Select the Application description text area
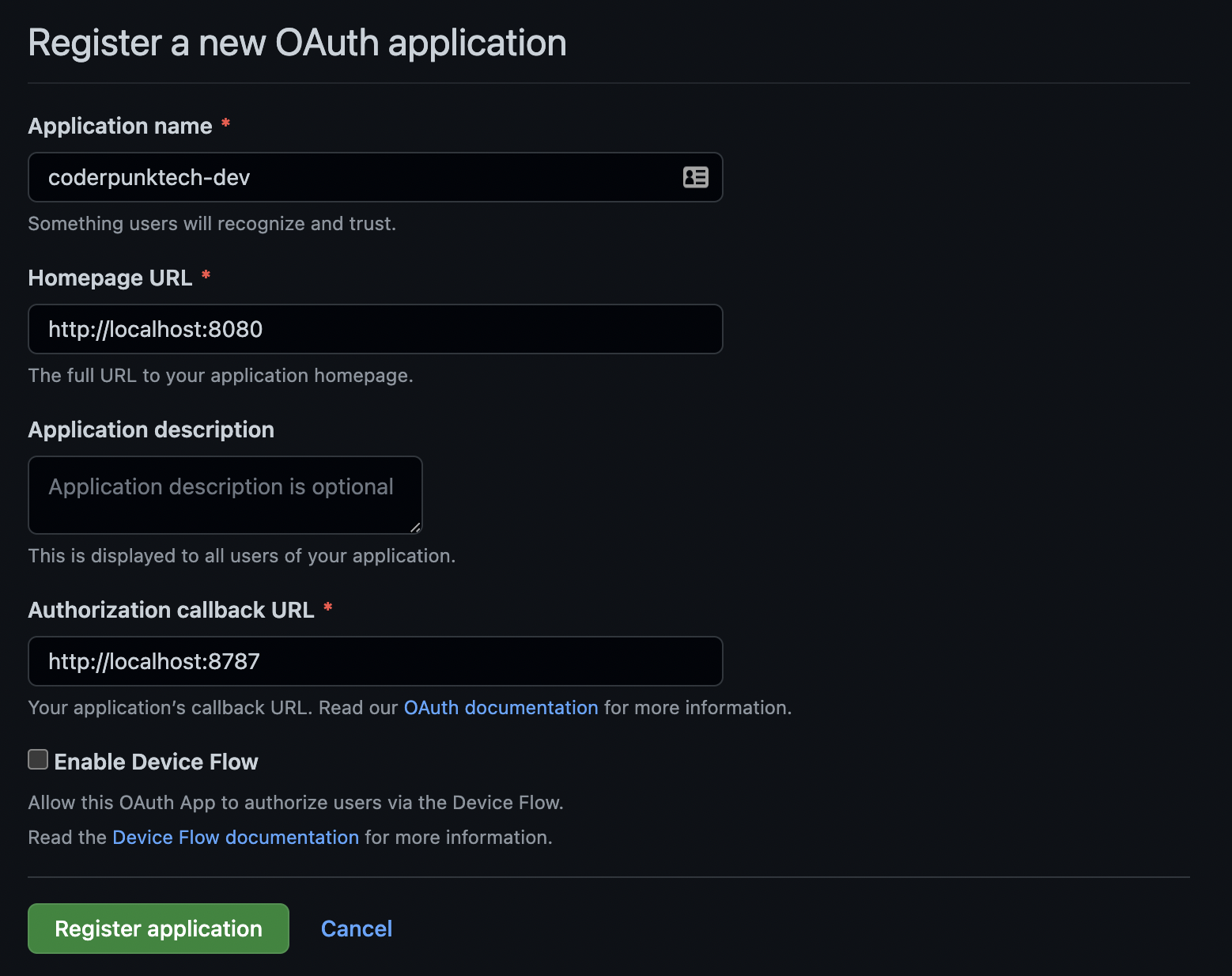This screenshot has height=976, width=1232. 225,495
